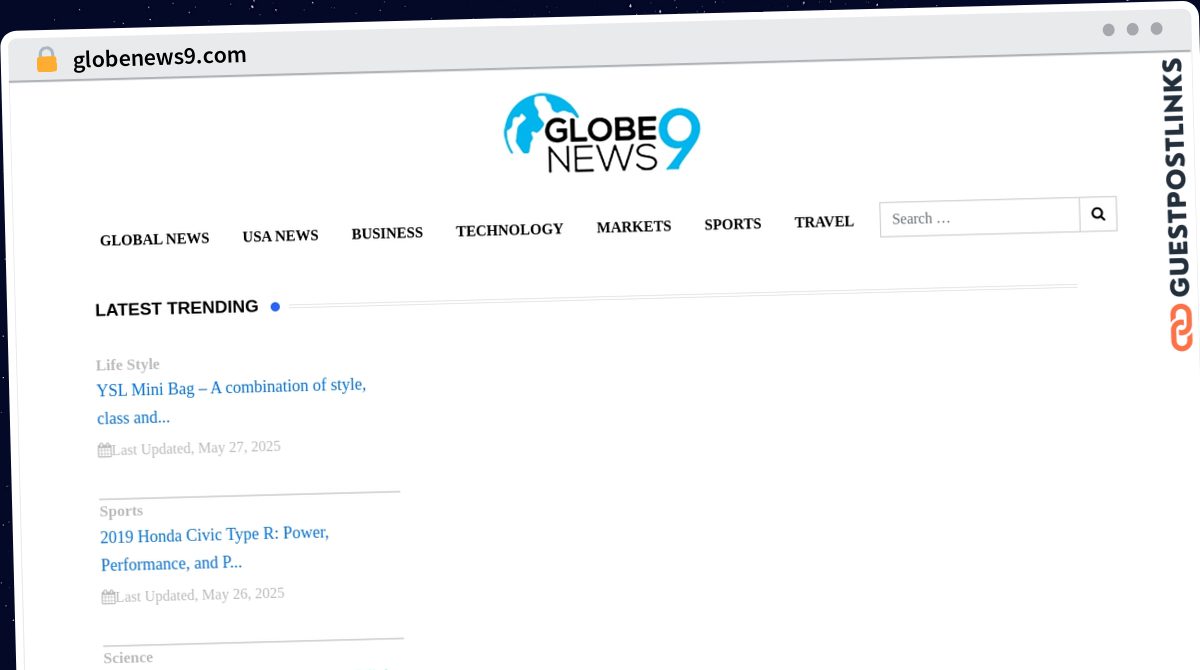The height and width of the screenshot is (670, 1200).
Task: Open the Travel section
Action: (x=824, y=222)
